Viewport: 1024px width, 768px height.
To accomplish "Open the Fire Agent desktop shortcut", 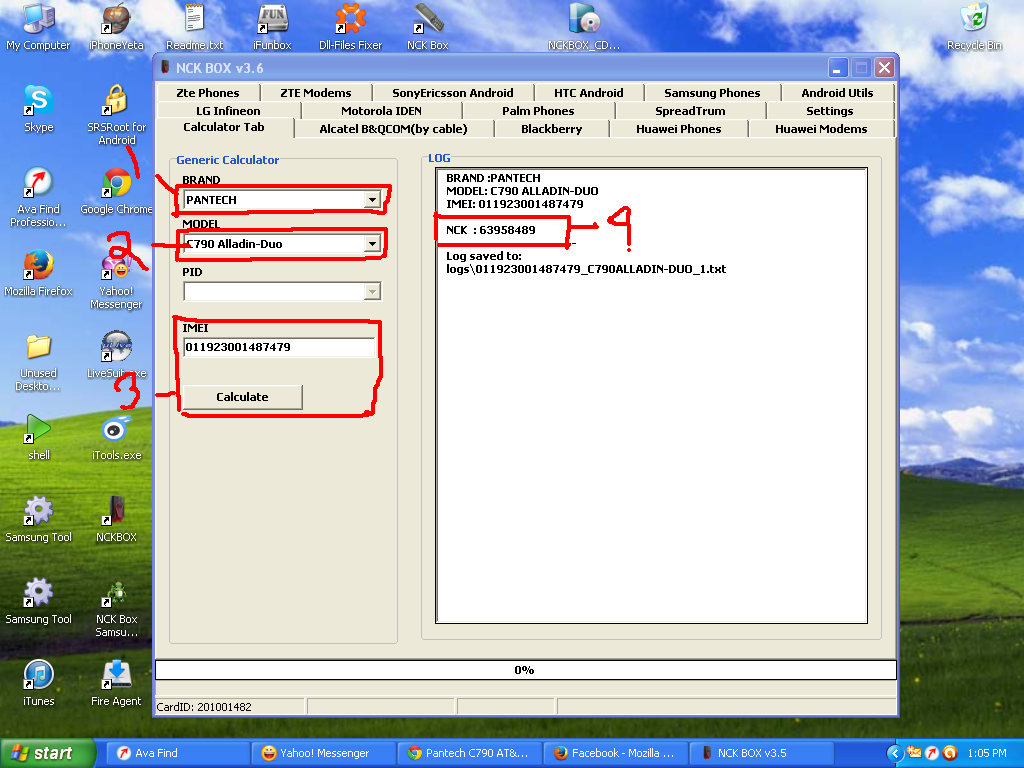I will click(x=117, y=677).
